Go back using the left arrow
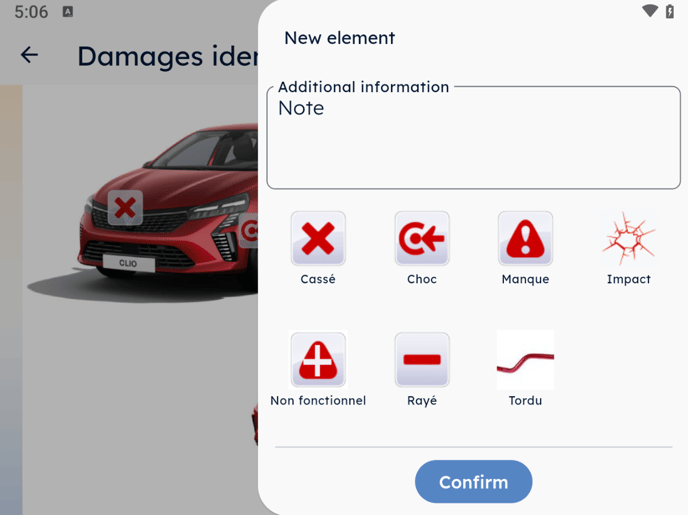 [x=29, y=55]
